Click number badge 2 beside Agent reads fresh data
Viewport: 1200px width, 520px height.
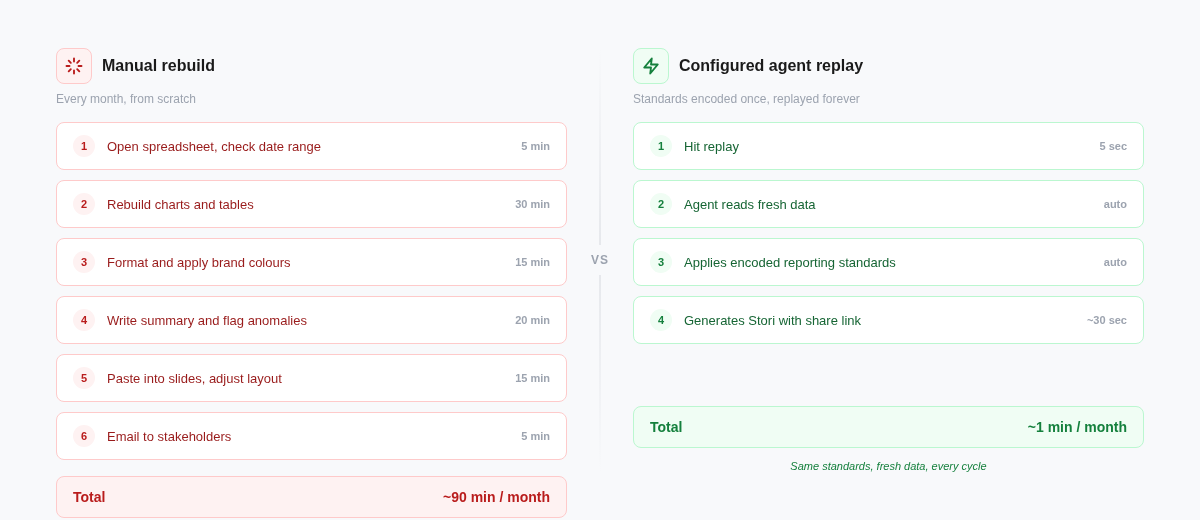pos(661,204)
